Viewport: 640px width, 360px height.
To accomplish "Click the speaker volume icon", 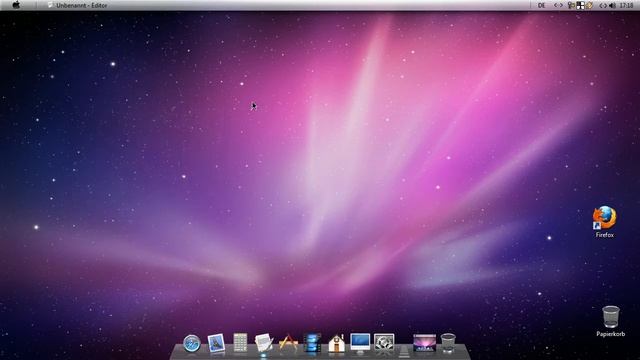I will pos(612,5).
